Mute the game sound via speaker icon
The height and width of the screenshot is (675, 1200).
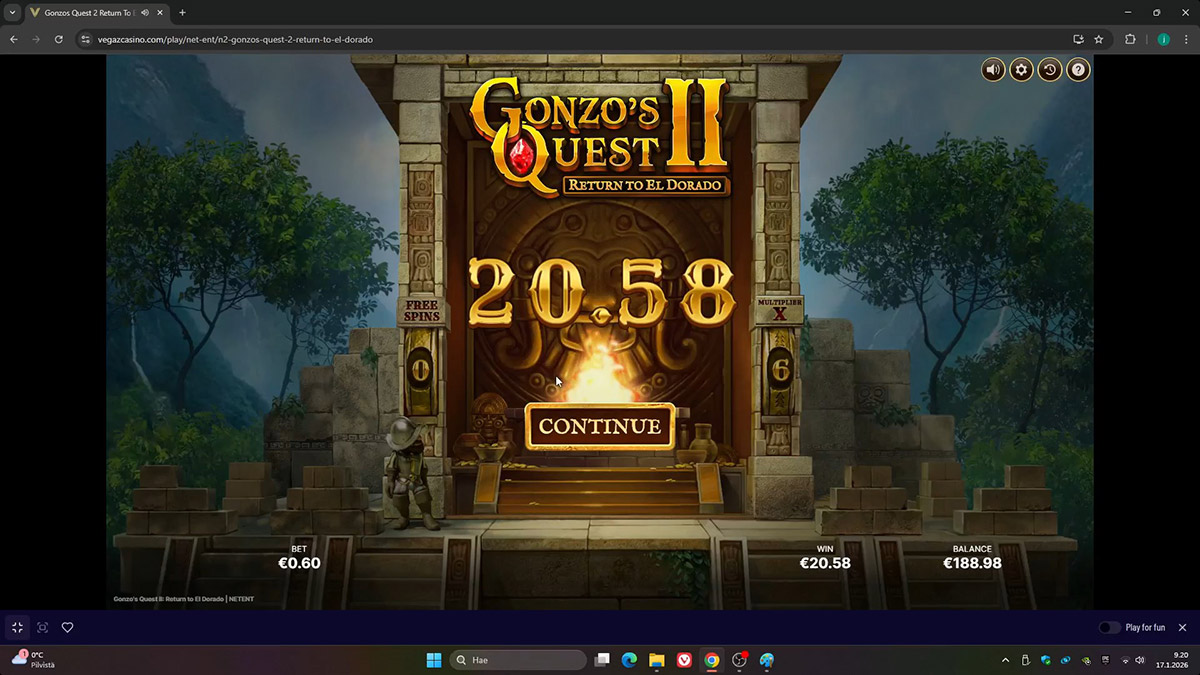993,69
